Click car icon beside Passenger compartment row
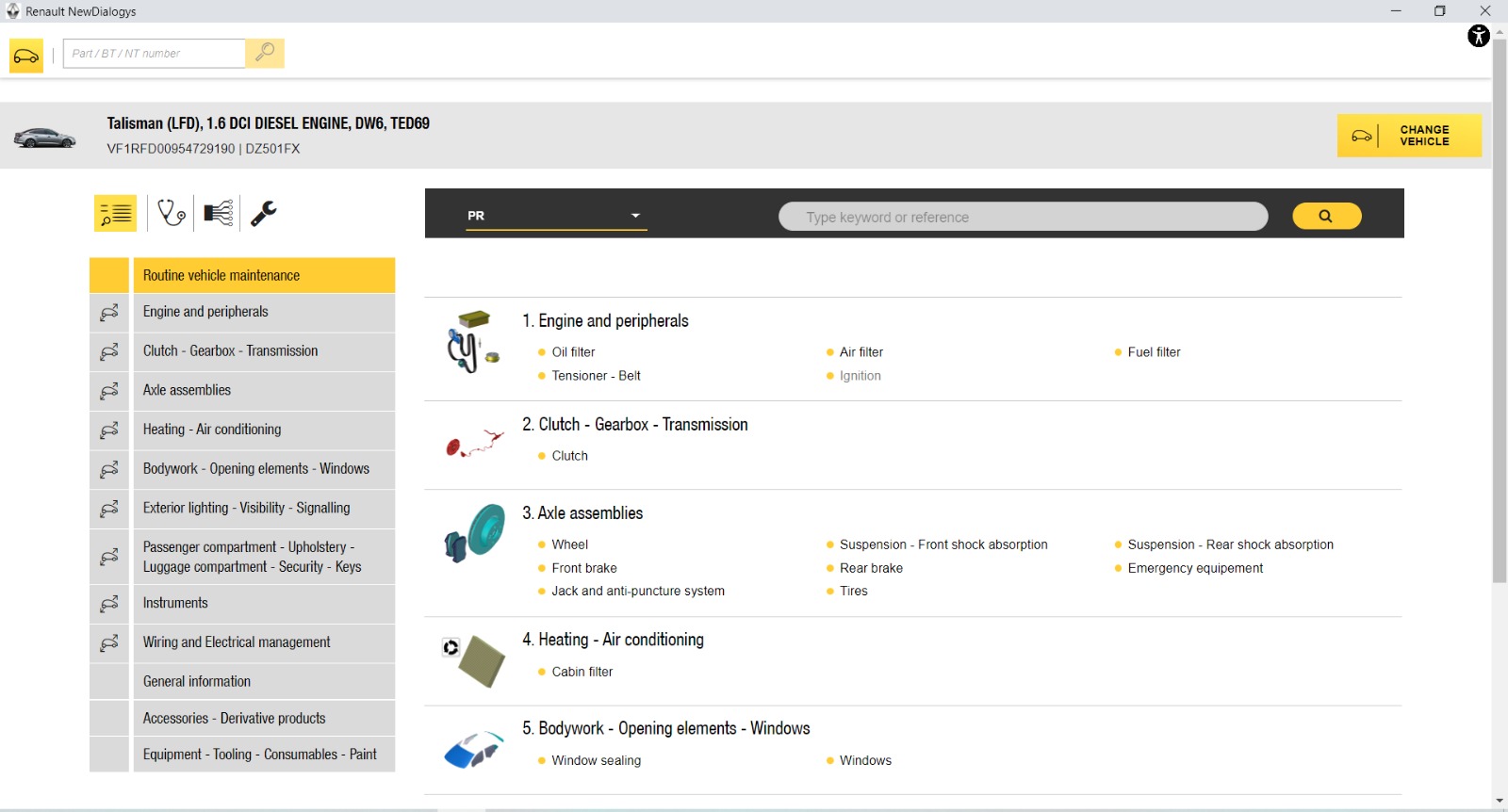This screenshot has width=1508, height=812. 109,557
